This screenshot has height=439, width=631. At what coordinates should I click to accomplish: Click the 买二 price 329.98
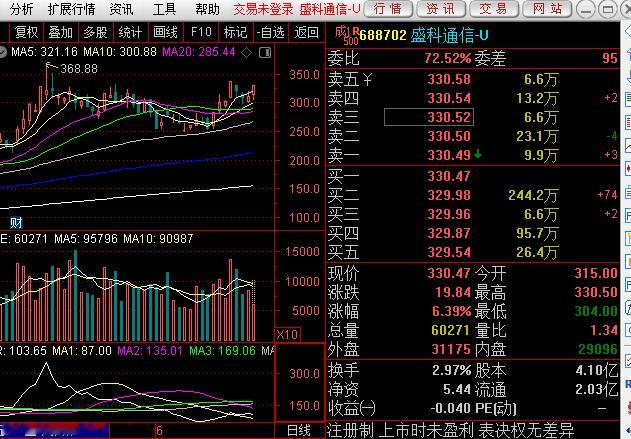tap(449, 195)
